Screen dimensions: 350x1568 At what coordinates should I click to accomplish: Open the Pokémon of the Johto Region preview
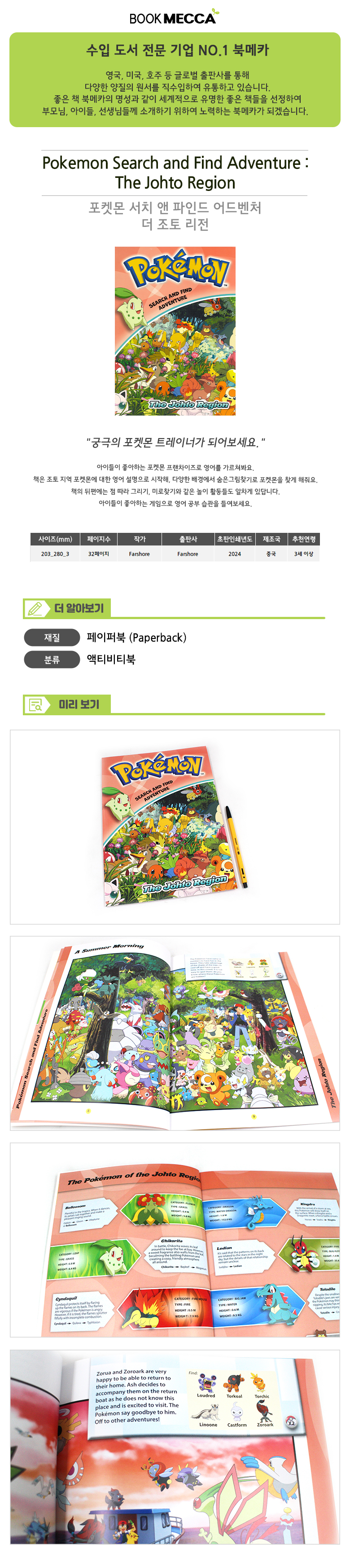[x=175, y=1240]
